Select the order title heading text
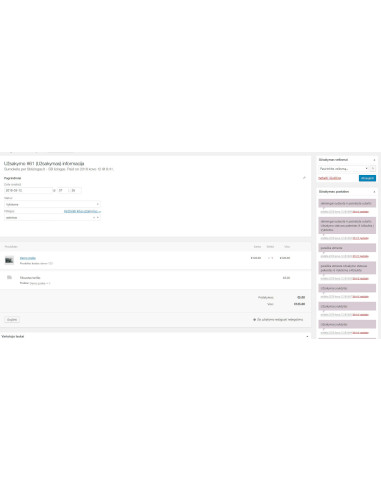This screenshot has height=492, width=381. [44, 163]
